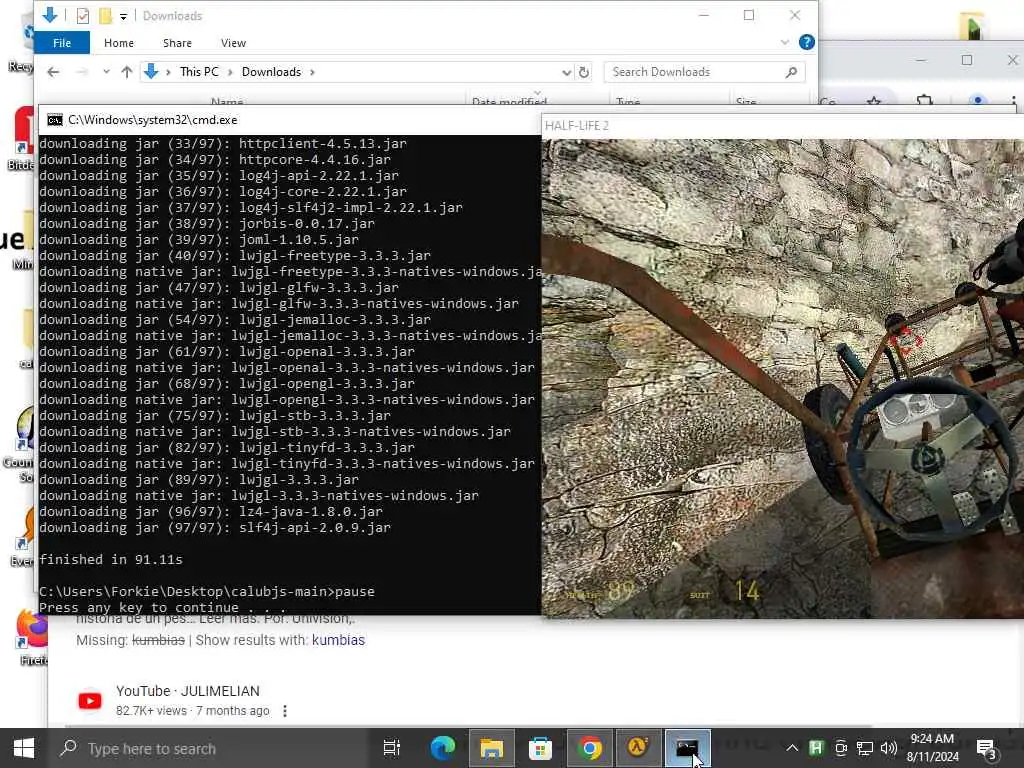Open the volume control tray icon
This screenshot has width=1024, height=768.
pos(888,748)
